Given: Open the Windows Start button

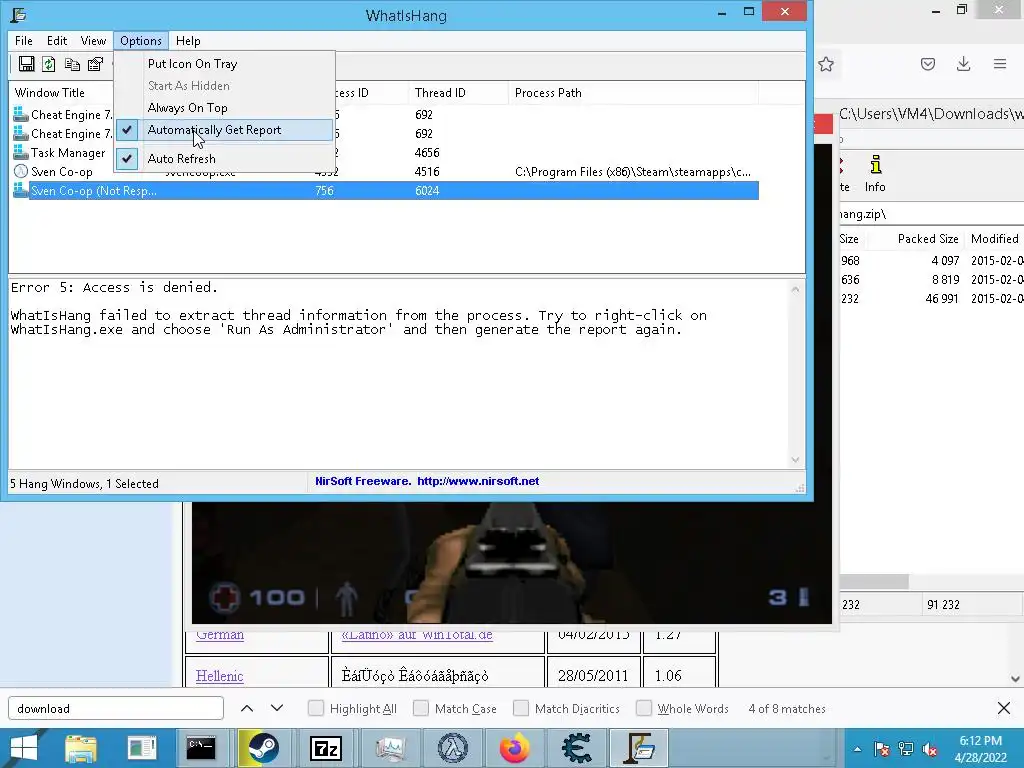Looking at the screenshot, I should 24,748.
